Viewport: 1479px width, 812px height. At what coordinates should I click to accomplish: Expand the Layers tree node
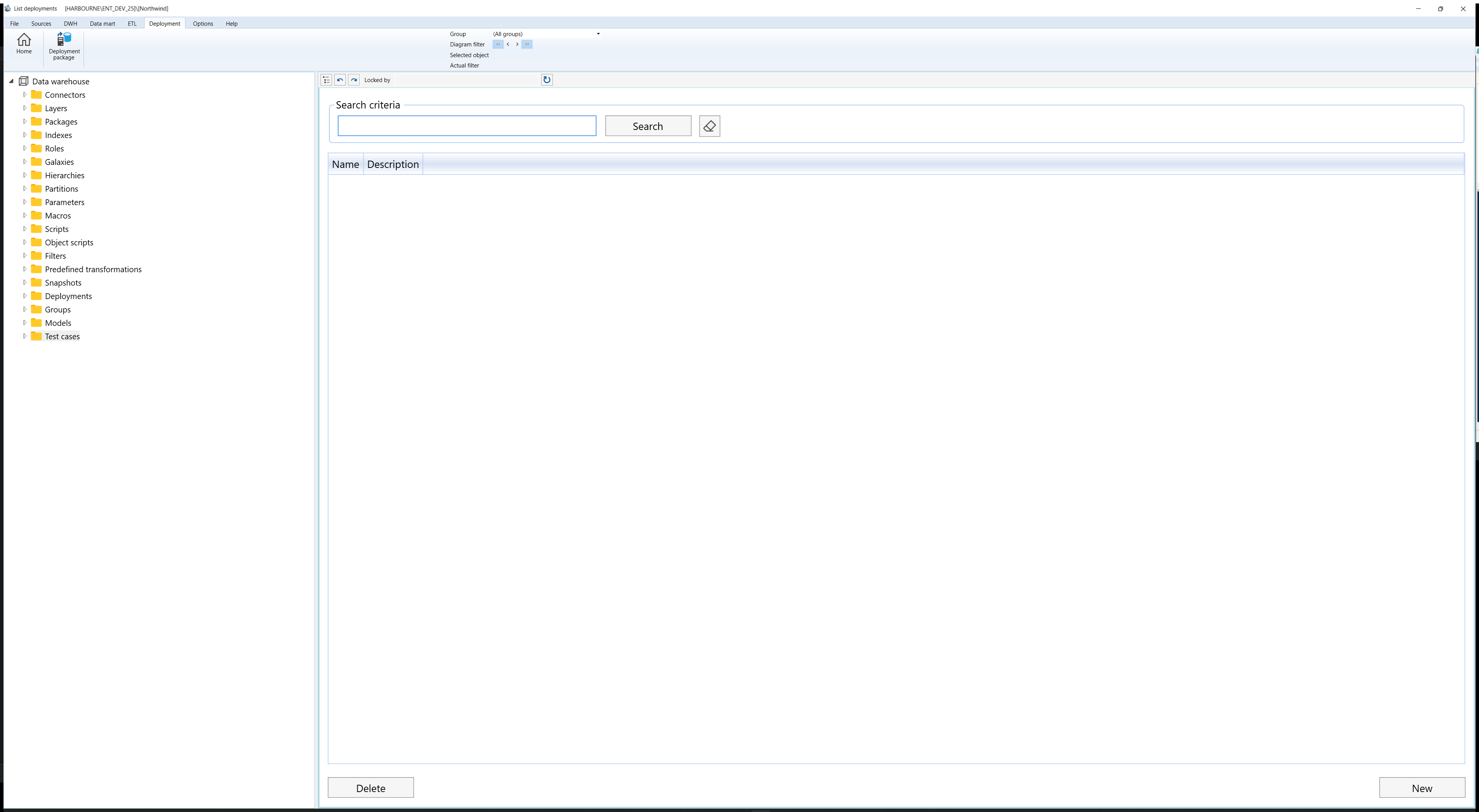pos(25,108)
